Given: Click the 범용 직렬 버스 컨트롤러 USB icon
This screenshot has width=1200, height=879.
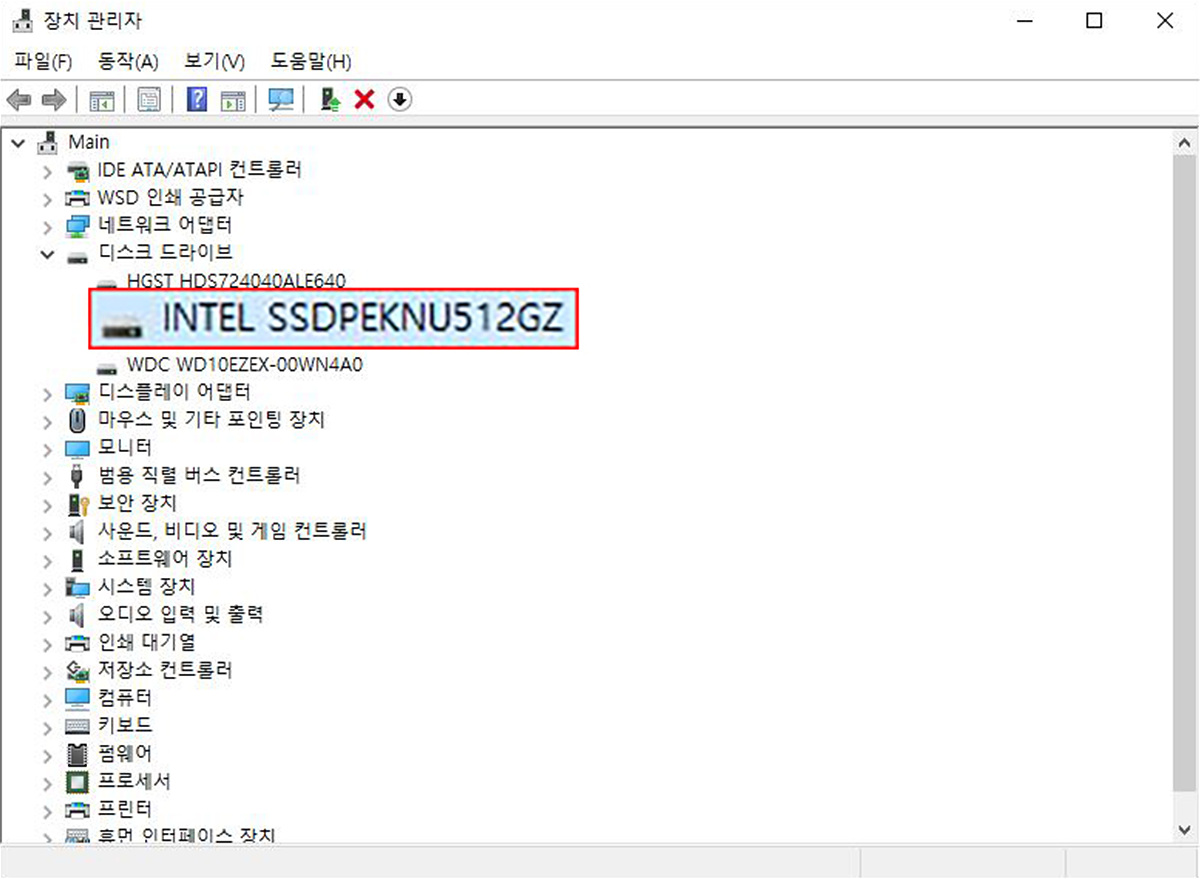Looking at the screenshot, I should 77,475.
